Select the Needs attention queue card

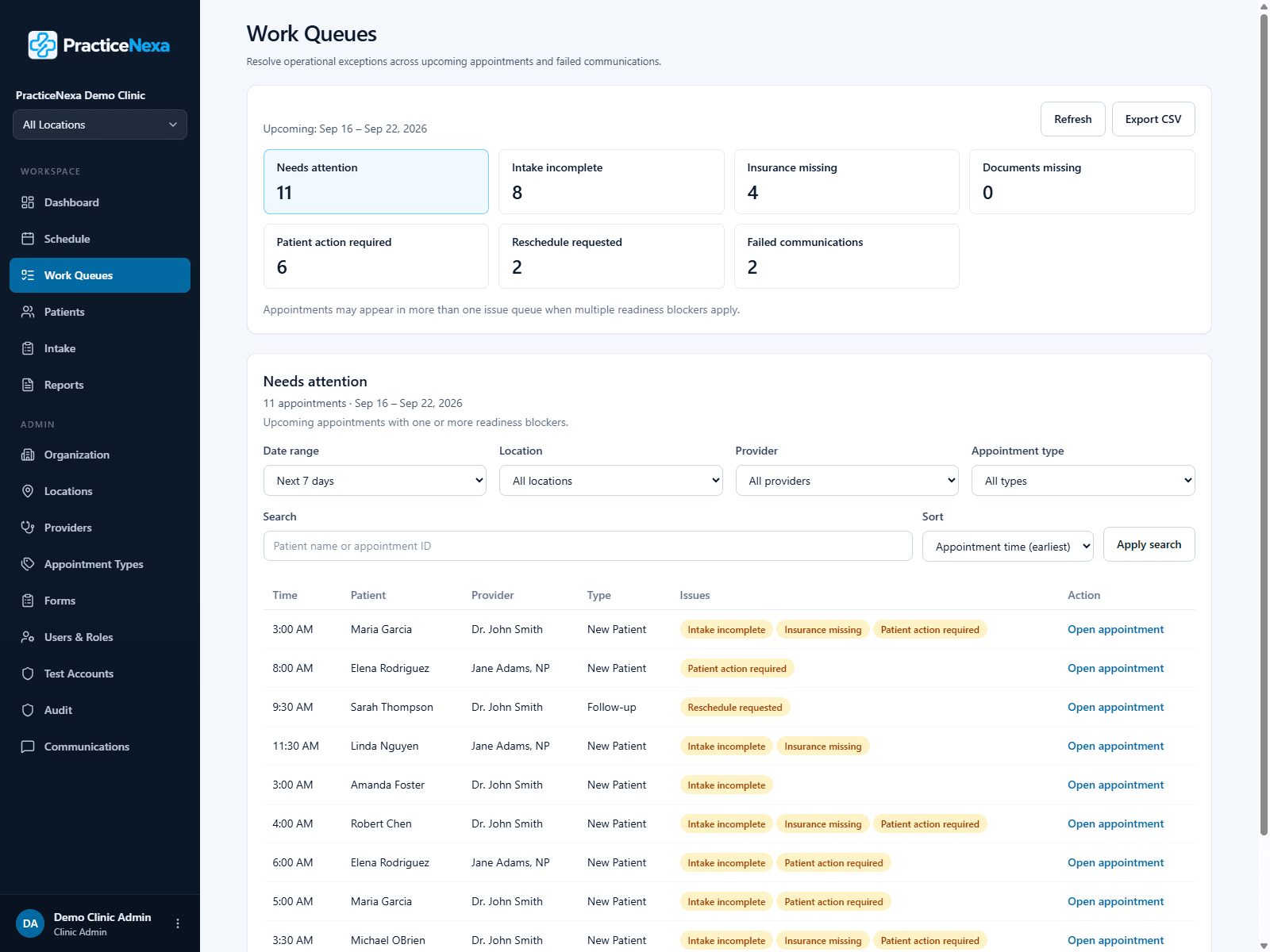click(376, 182)
